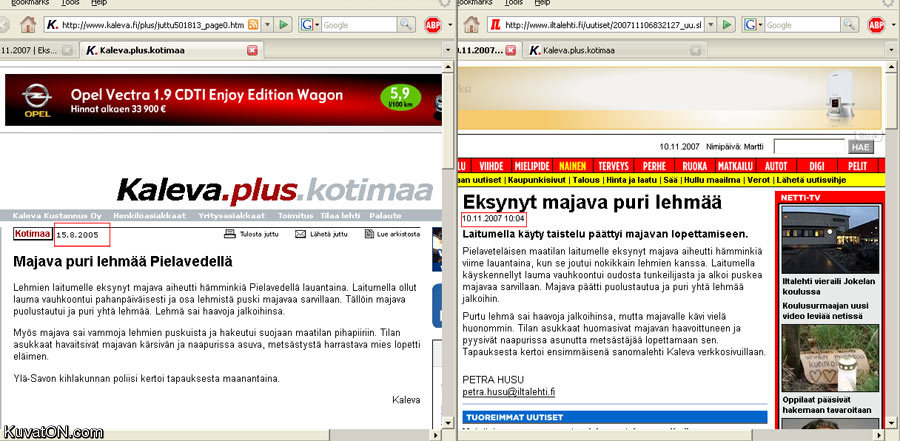
Task: Click RSS feed icon in Kaleva address bar
Action: pos(253,25)
